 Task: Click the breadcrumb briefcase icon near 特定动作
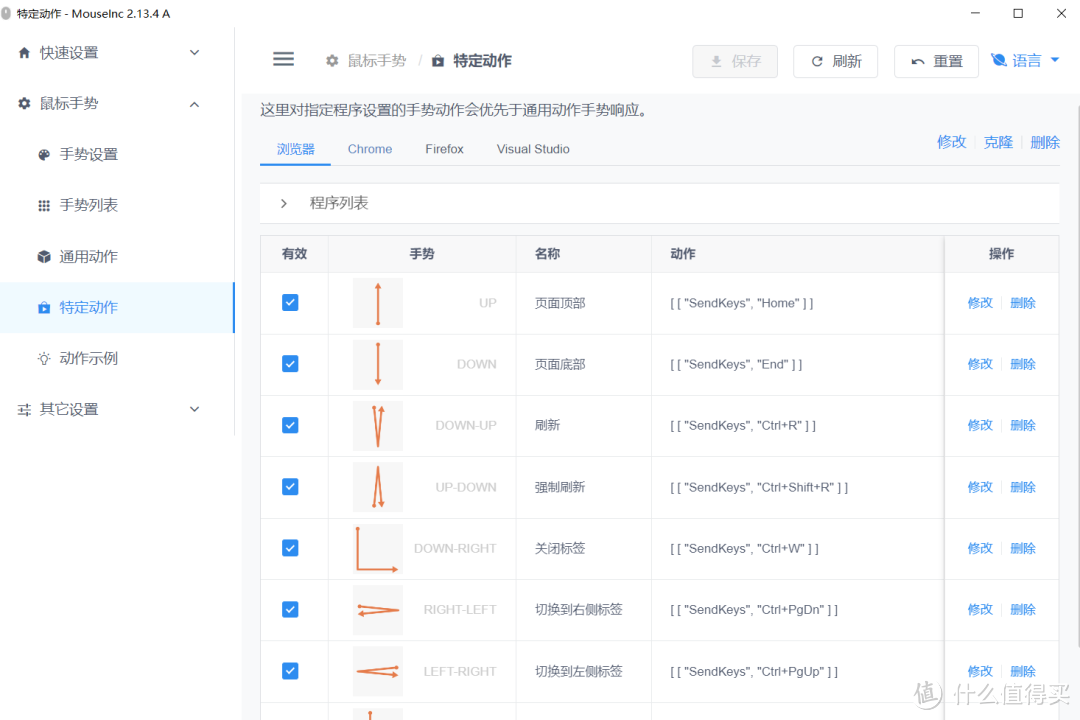point(437,61)
